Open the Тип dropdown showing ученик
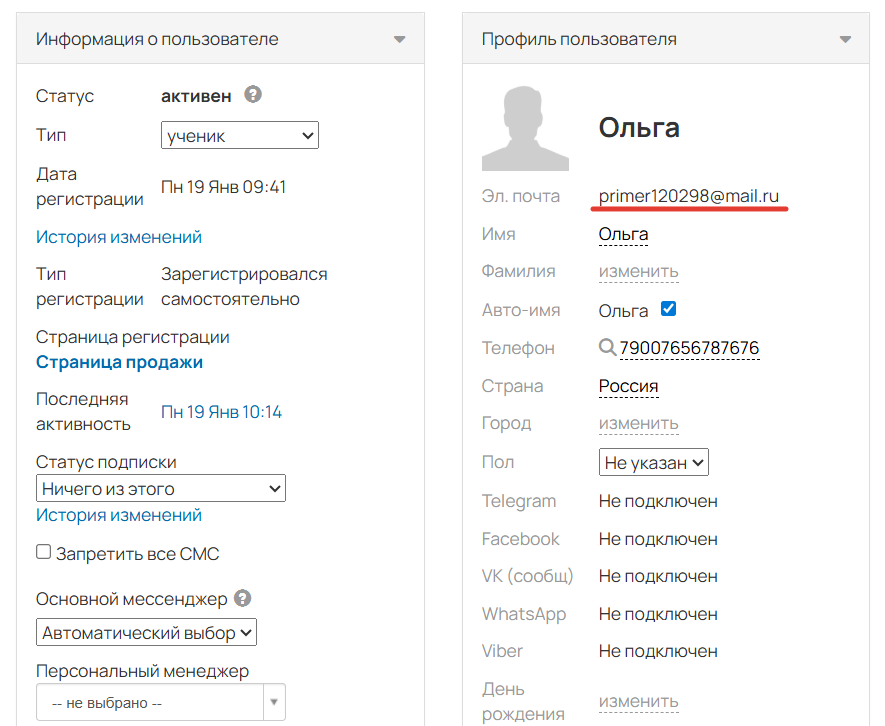885x726 pixels. (239, 135)
